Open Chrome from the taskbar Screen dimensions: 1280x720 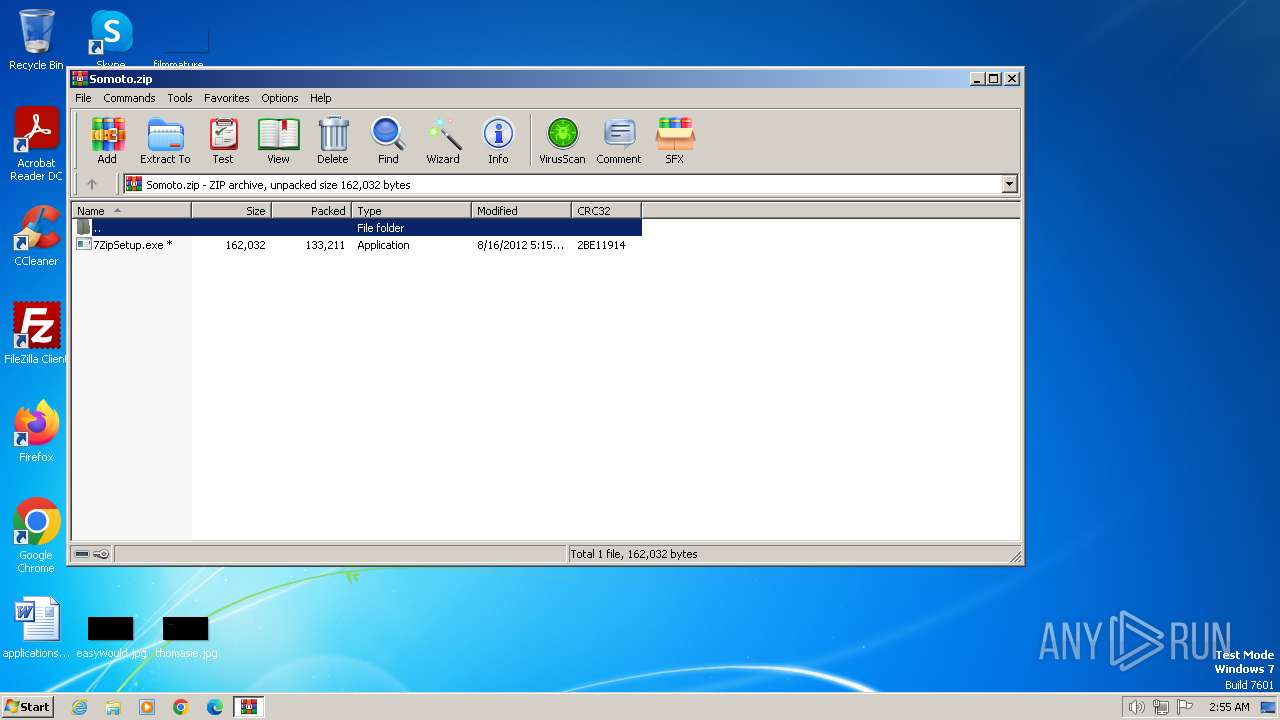(x=181, y=707)
